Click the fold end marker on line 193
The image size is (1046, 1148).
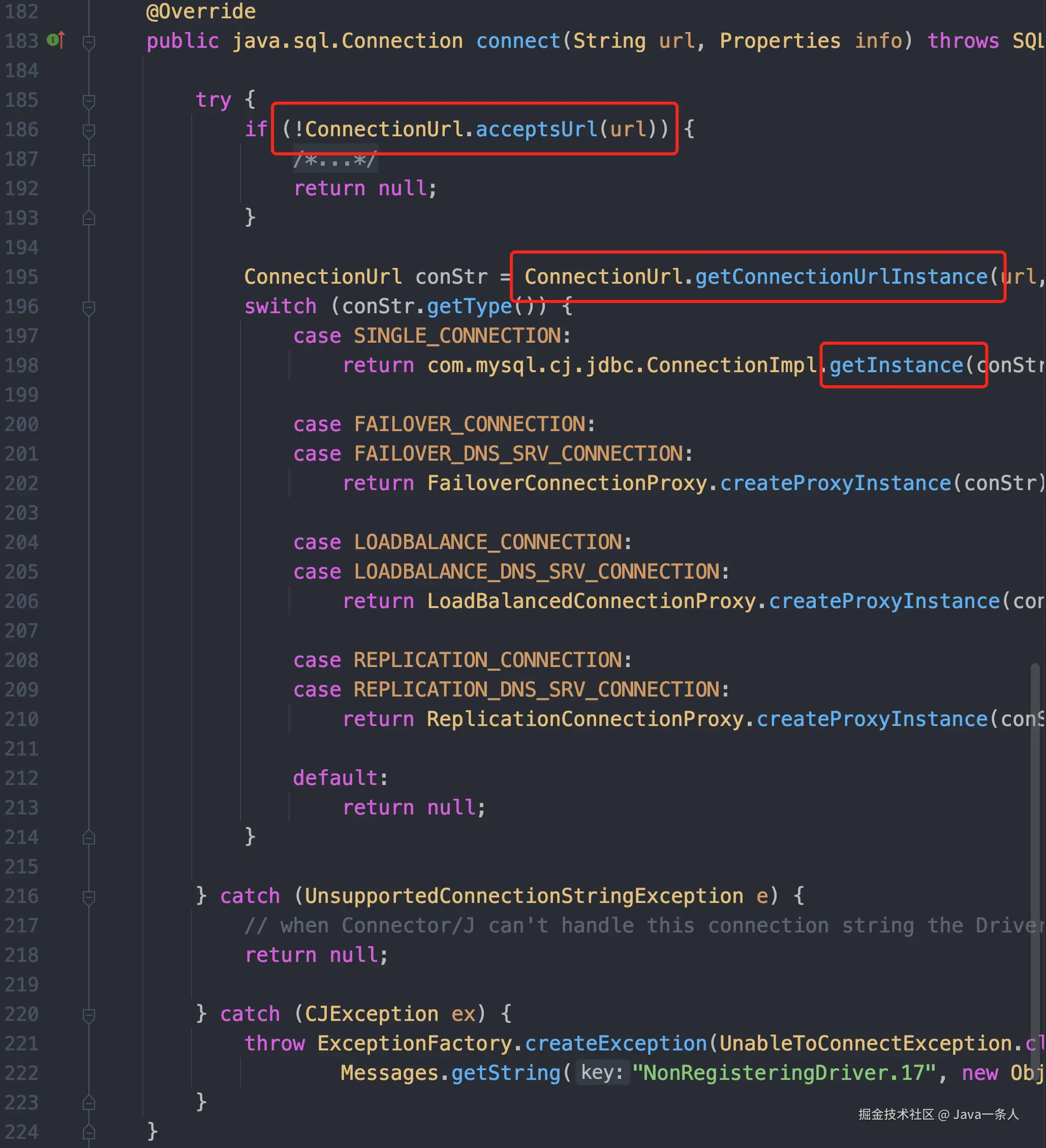pos(89,218)
